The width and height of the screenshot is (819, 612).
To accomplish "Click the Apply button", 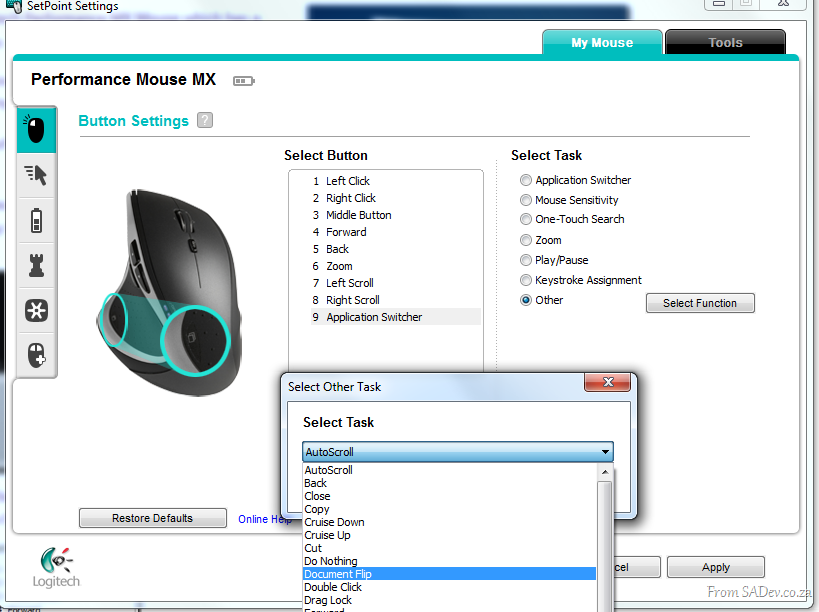I will 716,567.
